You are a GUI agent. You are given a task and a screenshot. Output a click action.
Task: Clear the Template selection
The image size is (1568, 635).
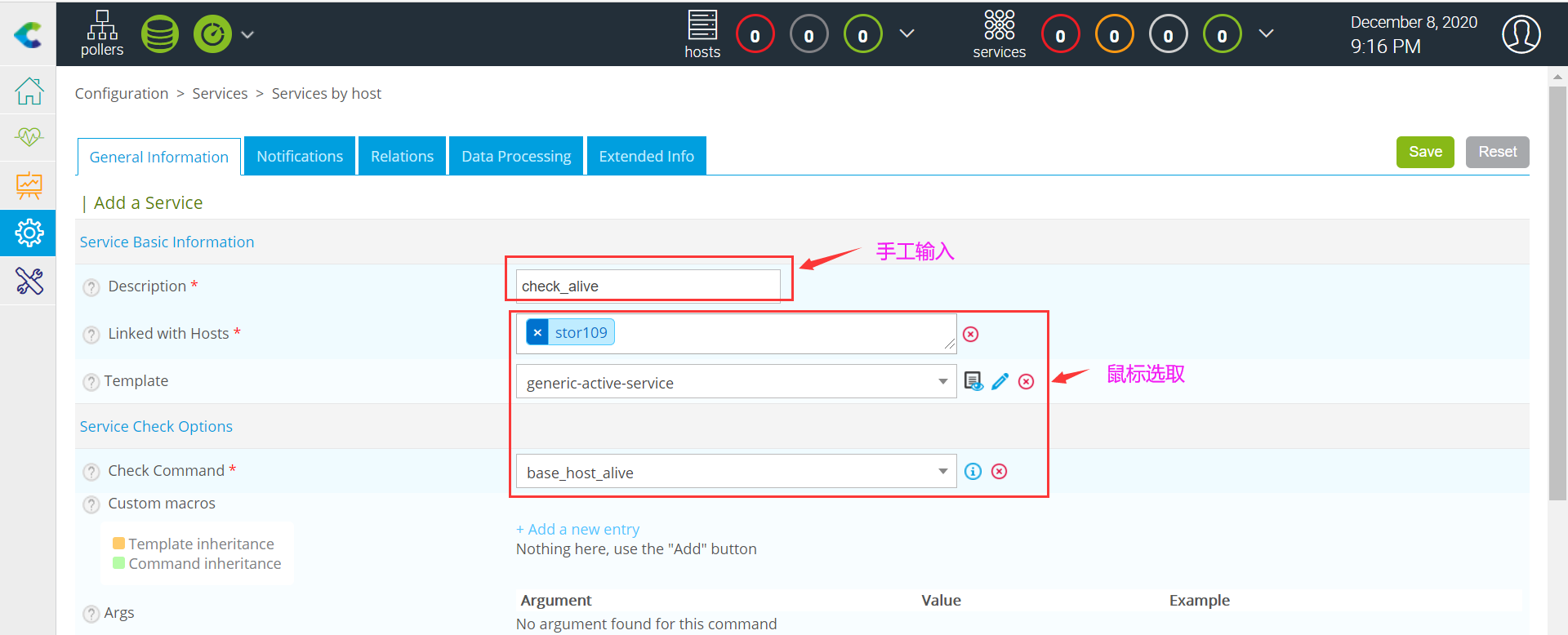coord(1026,381)
